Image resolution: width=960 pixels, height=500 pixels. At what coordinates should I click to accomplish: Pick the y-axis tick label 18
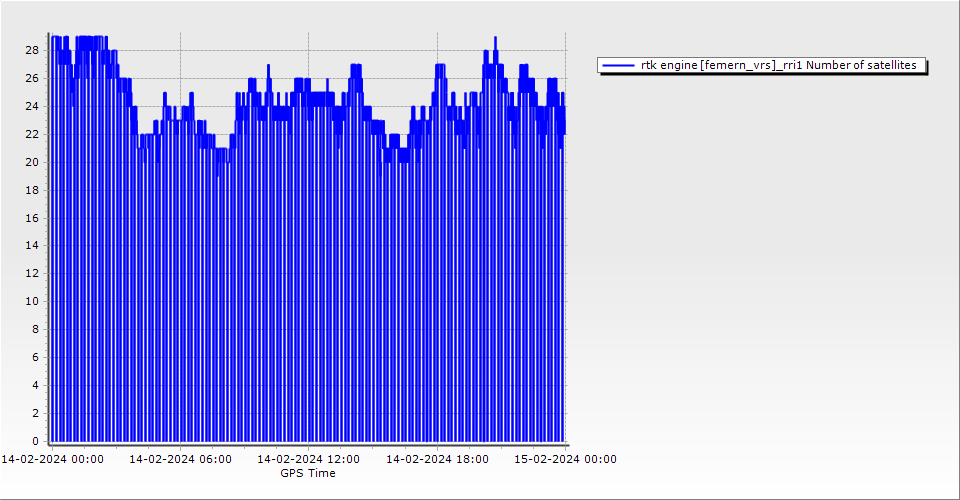[x=32, y=190]
